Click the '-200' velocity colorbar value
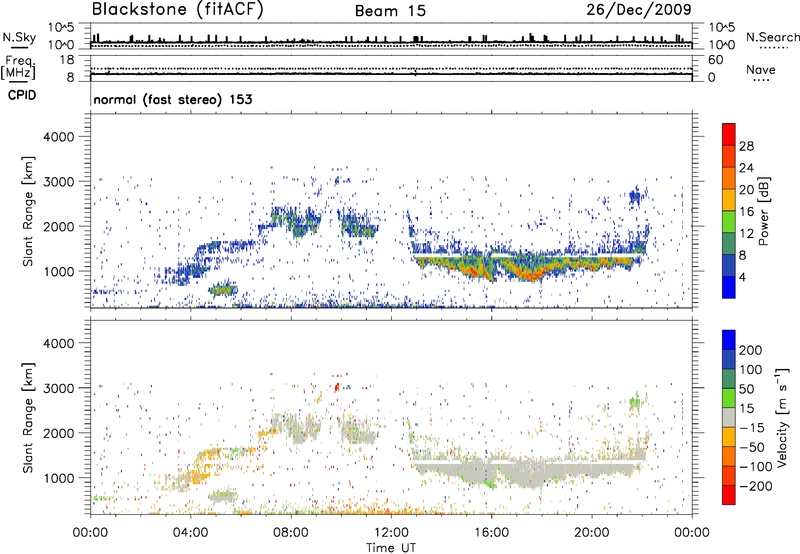Screen dimensions: 800x554 (755, 486)
